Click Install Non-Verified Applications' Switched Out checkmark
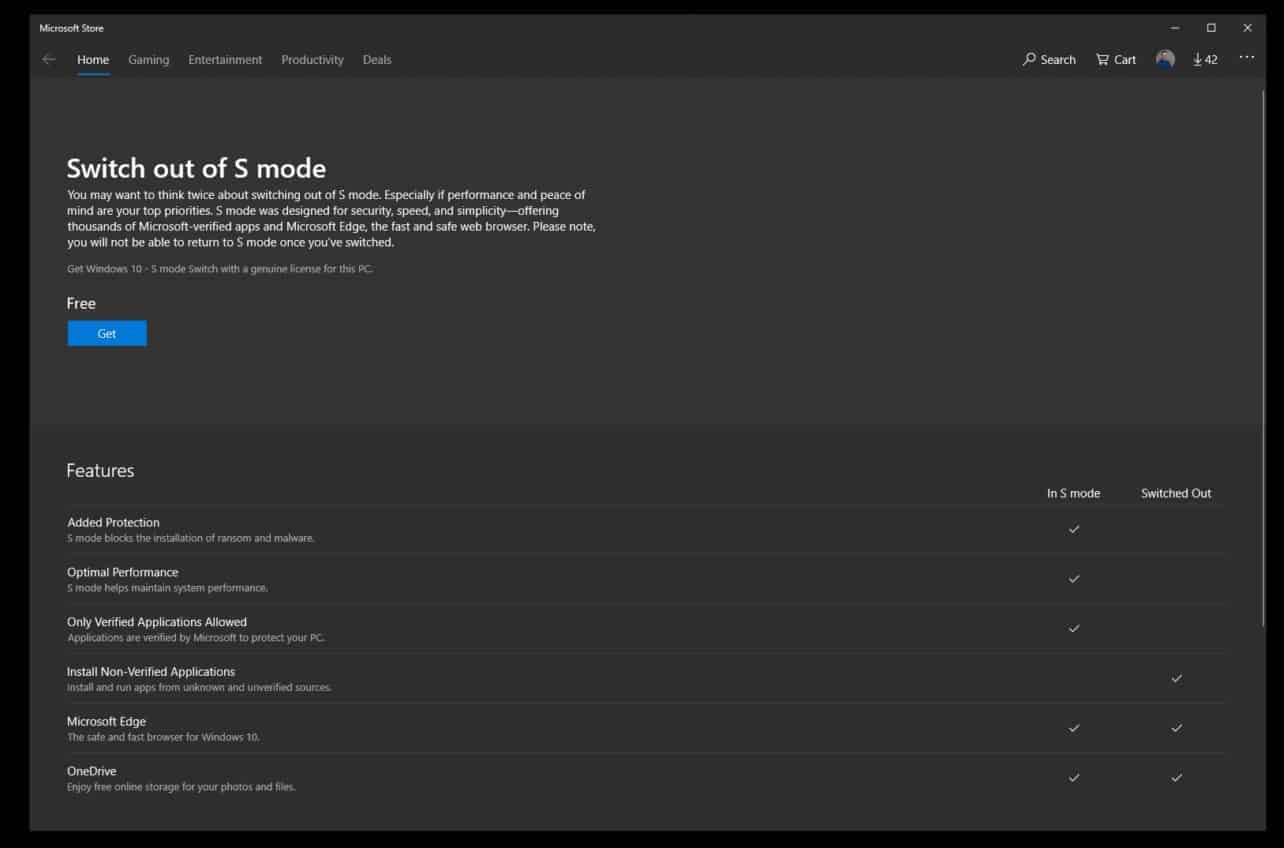Viewport: 1284px width, 848px height. (x=1177, y=678)
